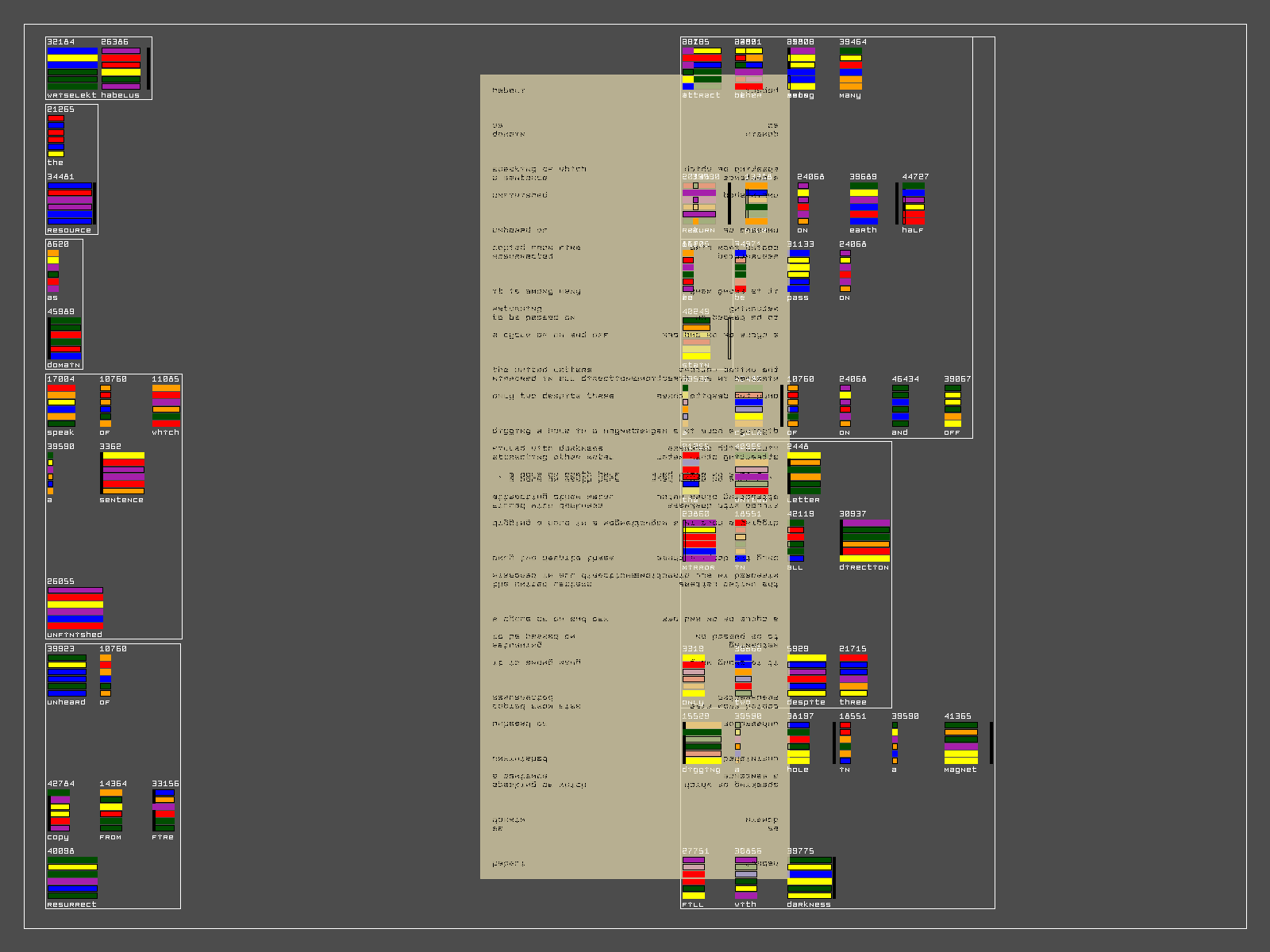This screenshot has width=1270, height=952.
Task: Select the sentence color bar block
Action: point(122,474)
